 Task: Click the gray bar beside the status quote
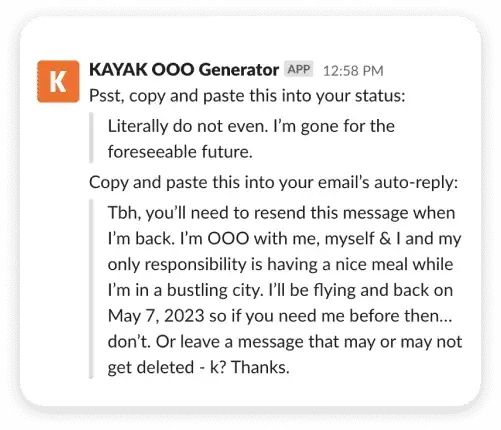coord(91,138)
